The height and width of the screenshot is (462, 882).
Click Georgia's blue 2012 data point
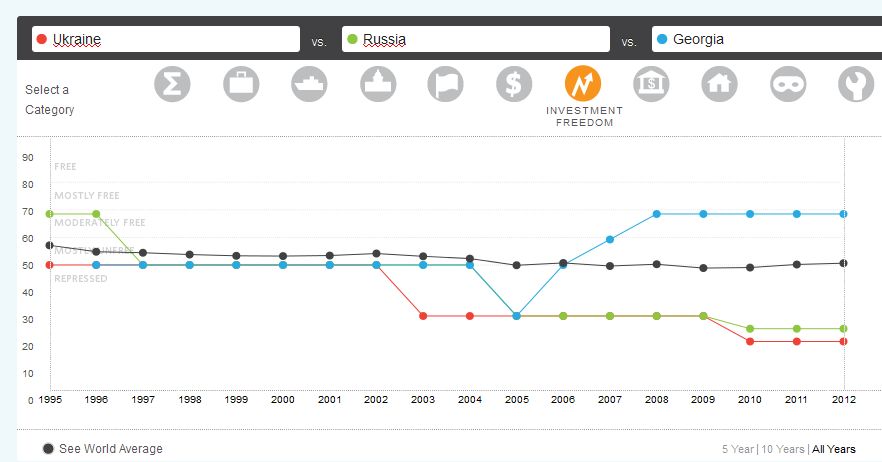click(843, 214)
